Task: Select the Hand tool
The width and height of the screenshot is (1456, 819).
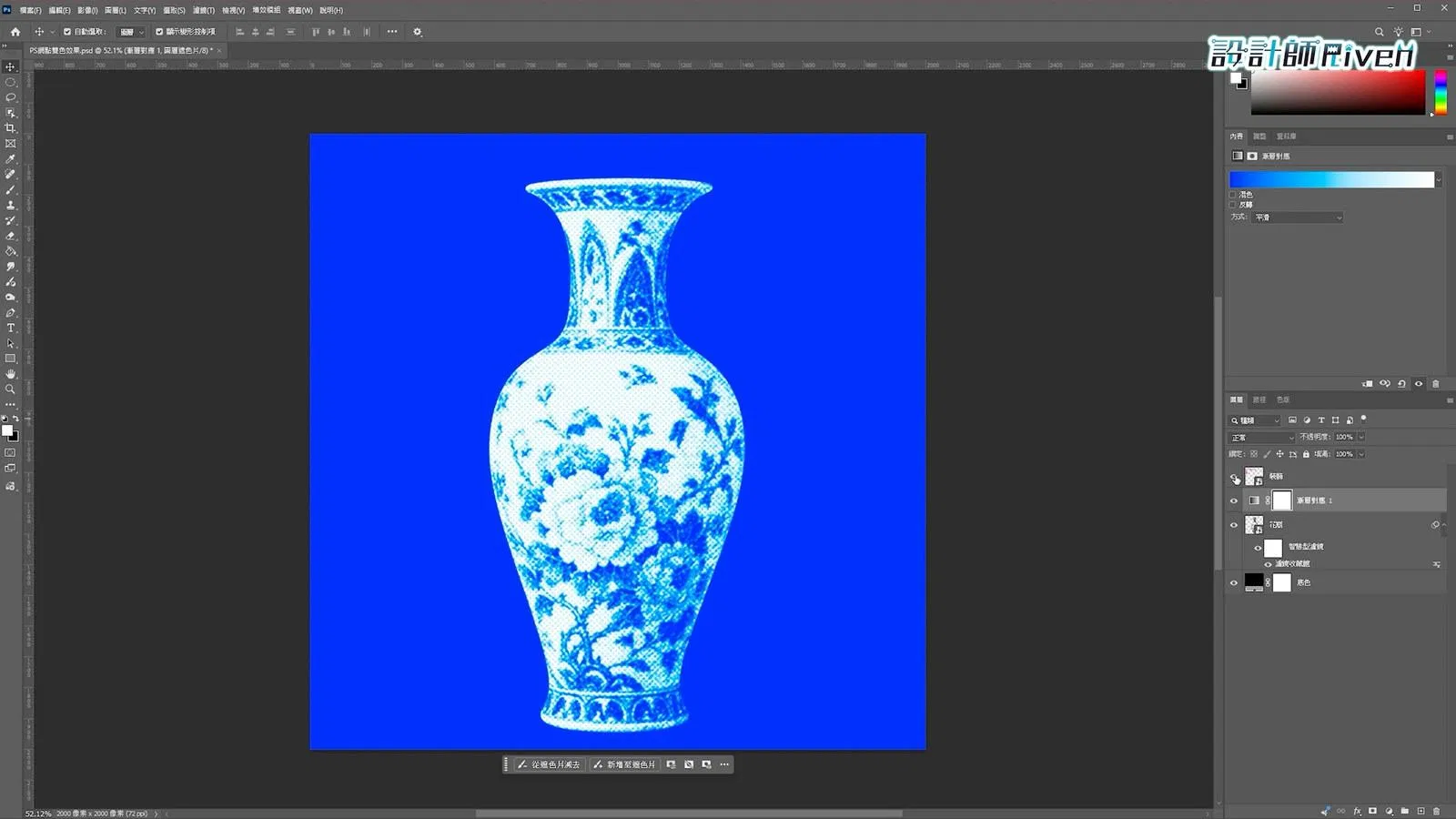Action: (x=11, y=374)
